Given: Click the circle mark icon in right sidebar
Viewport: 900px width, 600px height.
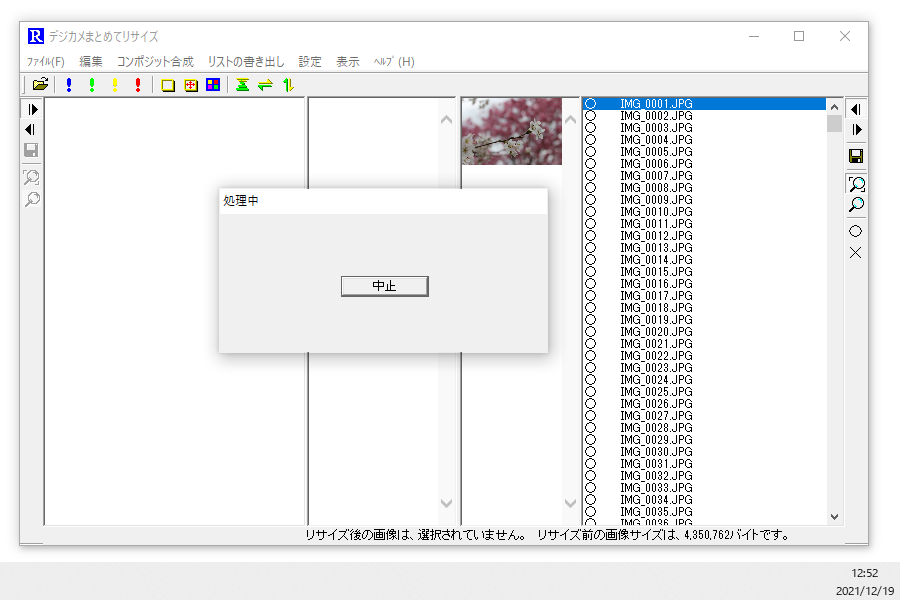Looking at the screenshot, I should [x=855, y=231].
